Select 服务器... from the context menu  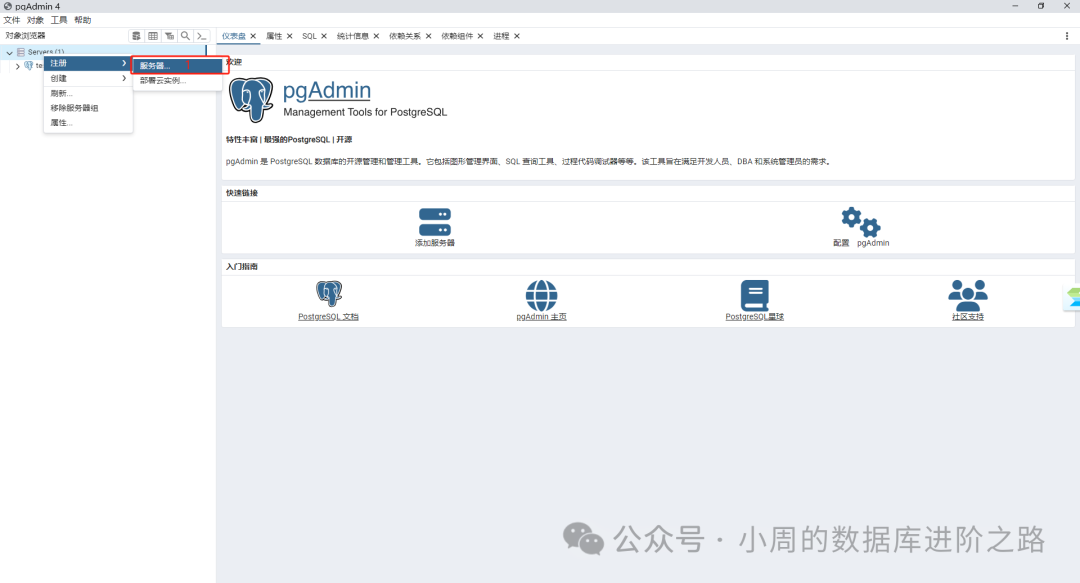pyautogui.click(x=157, y=64)
